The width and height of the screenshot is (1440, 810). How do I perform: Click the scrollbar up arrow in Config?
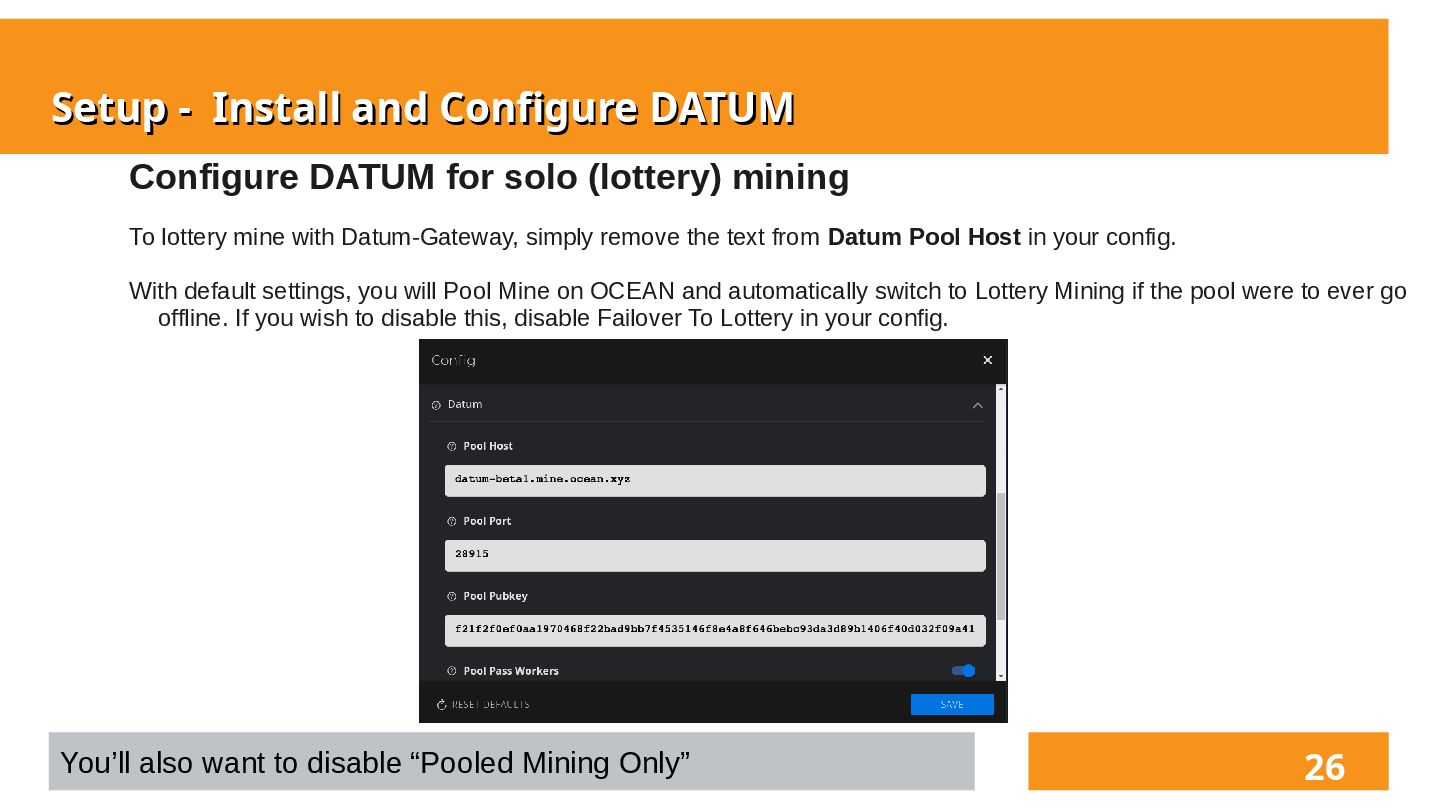click(1001, 390)
